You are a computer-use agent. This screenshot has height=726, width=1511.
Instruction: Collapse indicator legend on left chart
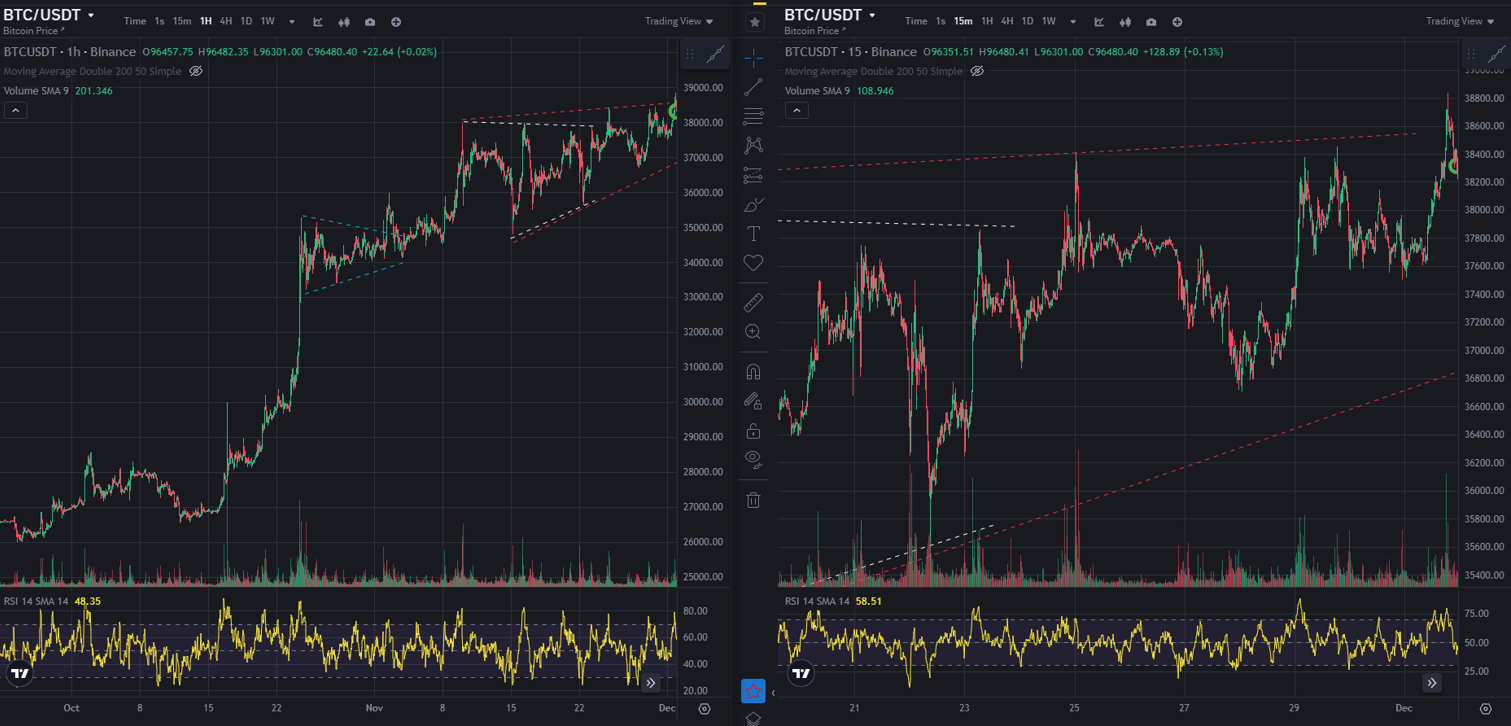15,110
